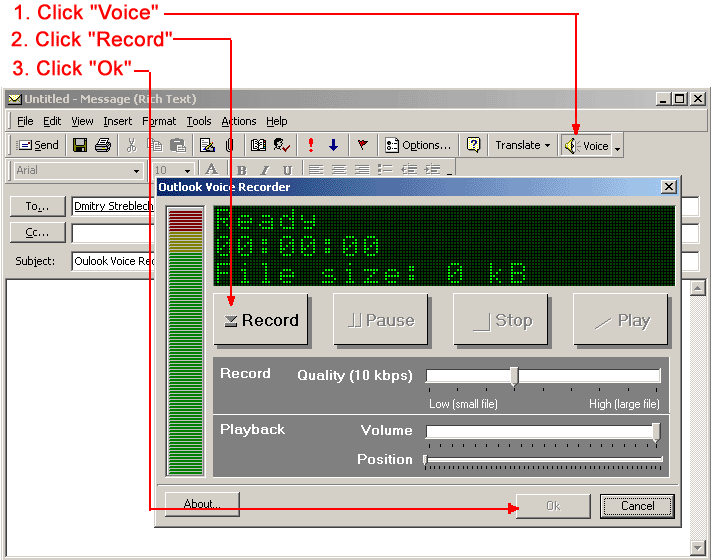Screen dimensions: 711x560
Task: Open the Insert menu
Action: point(117,121)
